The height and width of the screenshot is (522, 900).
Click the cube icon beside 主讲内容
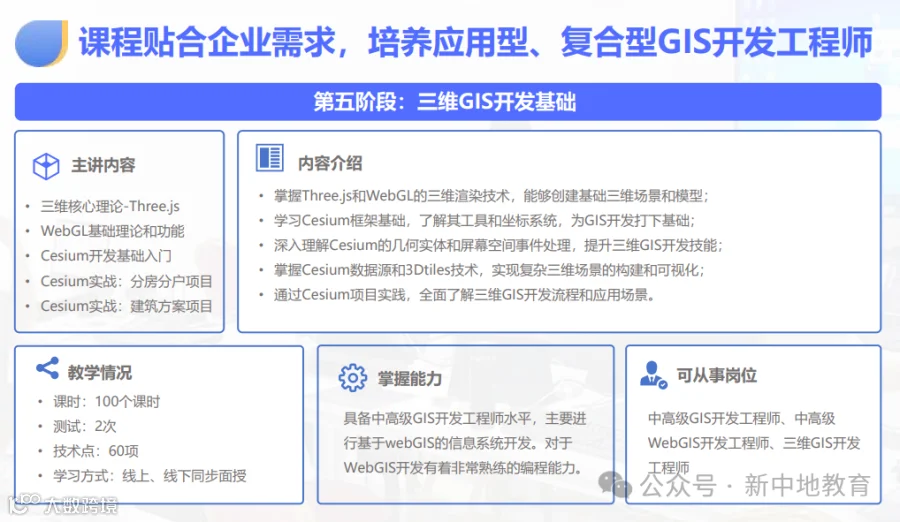click(x=46, y=167)
